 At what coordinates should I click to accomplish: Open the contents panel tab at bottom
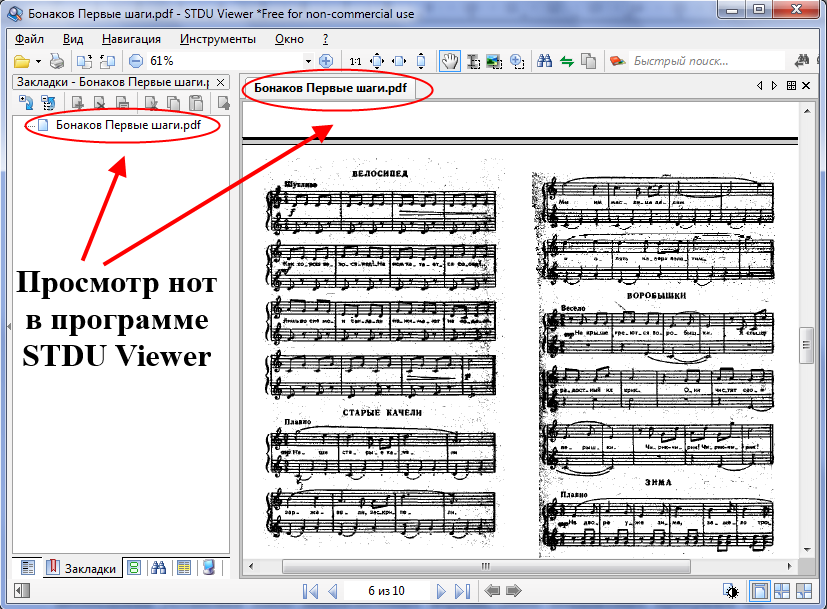tap(27, 568)
